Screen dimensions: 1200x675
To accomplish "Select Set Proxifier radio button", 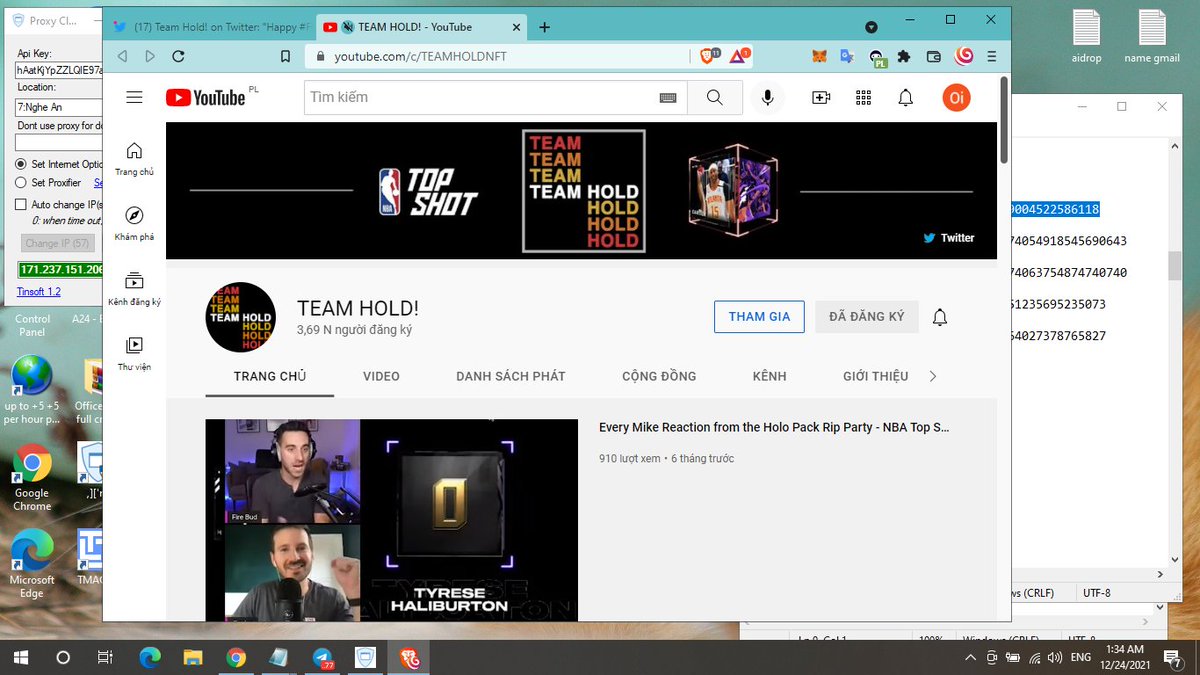I will (x=21, y=183).
